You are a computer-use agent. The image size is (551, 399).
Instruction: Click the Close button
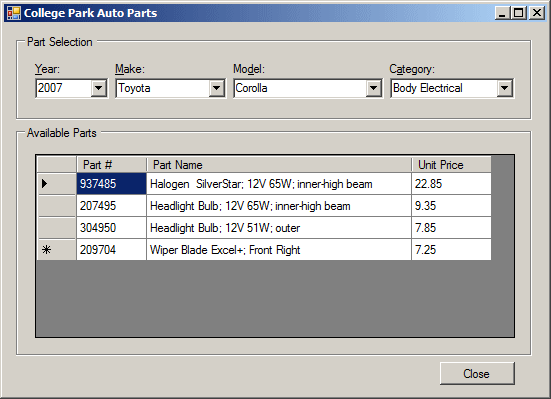point(477,373)
